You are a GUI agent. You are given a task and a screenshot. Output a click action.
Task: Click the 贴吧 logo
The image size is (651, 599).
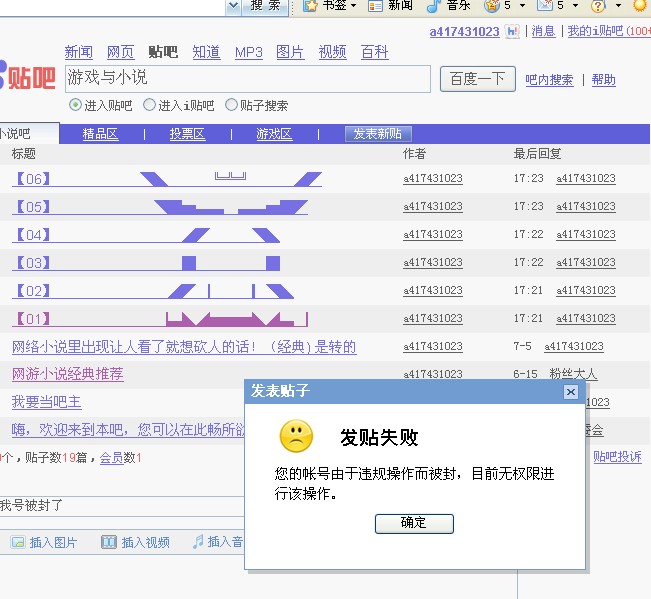pyautogui.click(x=28, y=77)
